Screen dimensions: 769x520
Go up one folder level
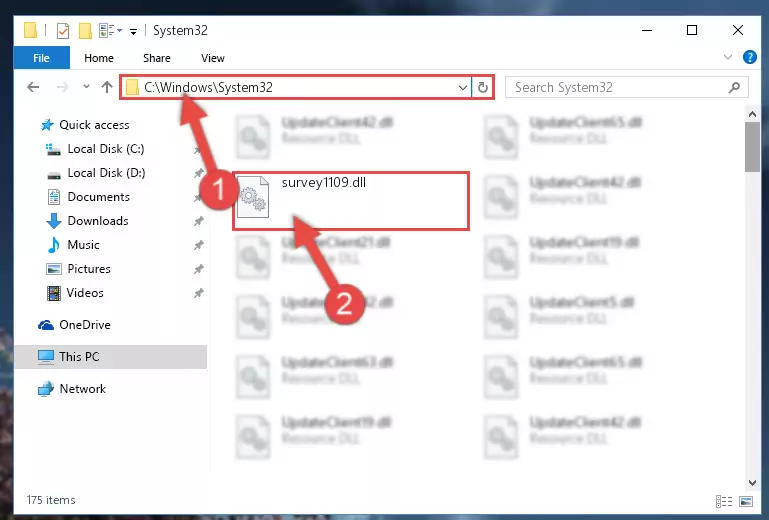point(107,87)
